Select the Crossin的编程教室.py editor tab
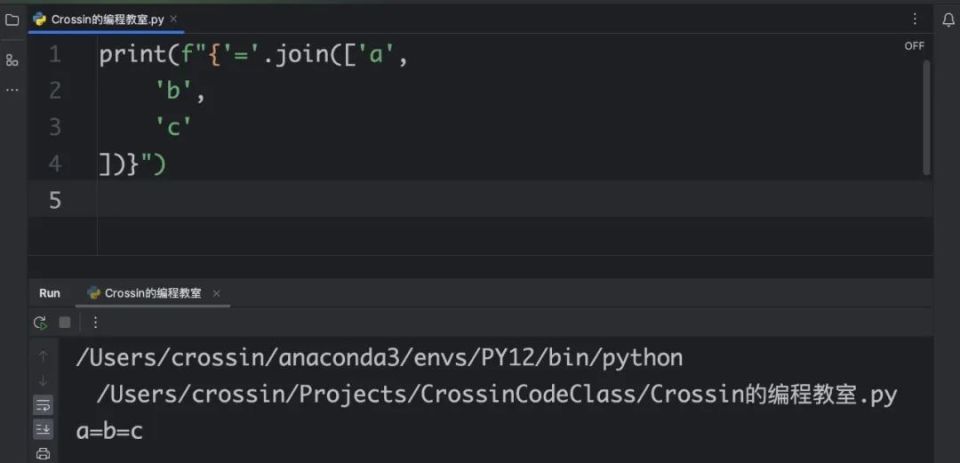 click(100, 20)
